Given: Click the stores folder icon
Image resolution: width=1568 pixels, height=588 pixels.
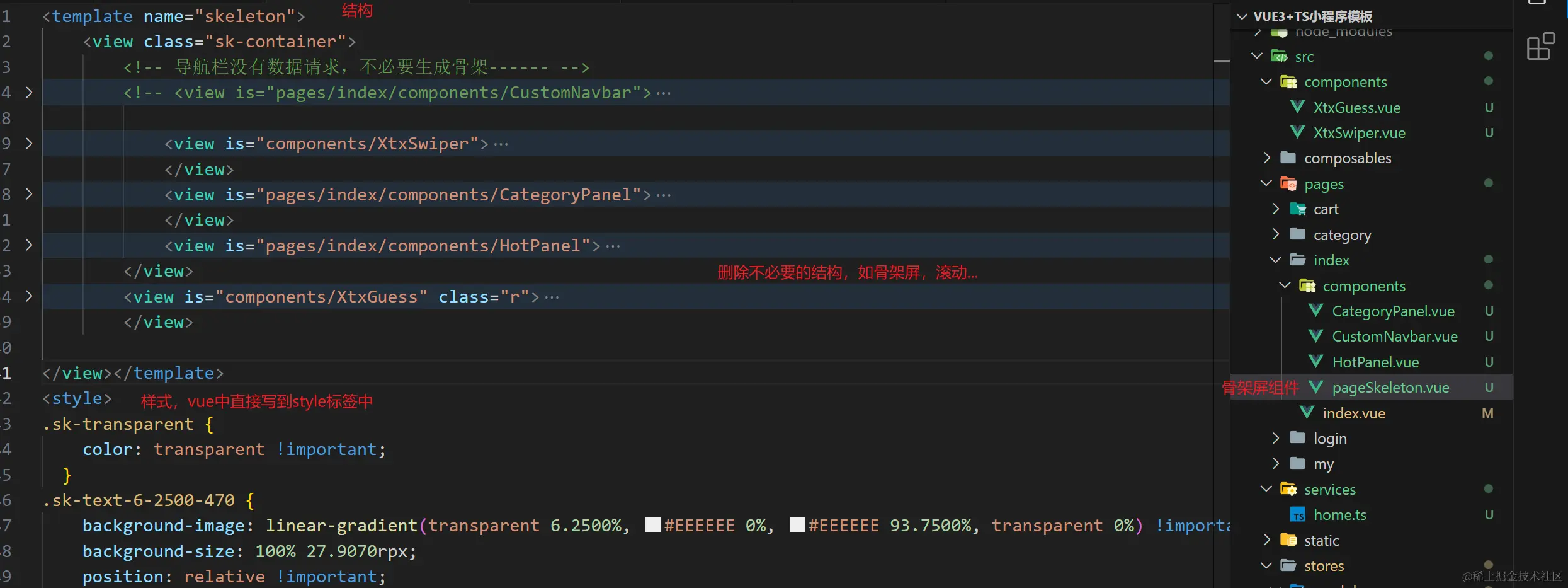Looking at the screenshot, I should point(1288,565).
